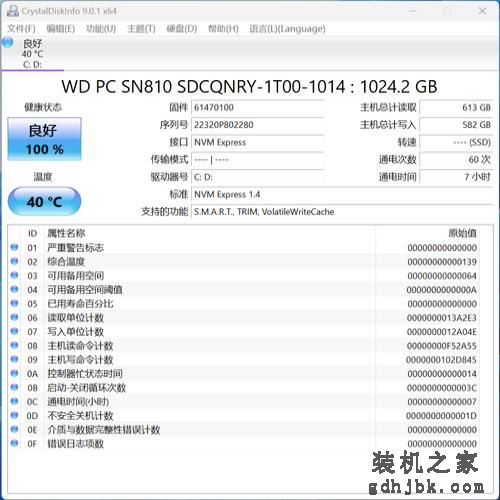
Task: Click raw value 000000000000003C
Action: pyautogui.click(x=442, y=388)
